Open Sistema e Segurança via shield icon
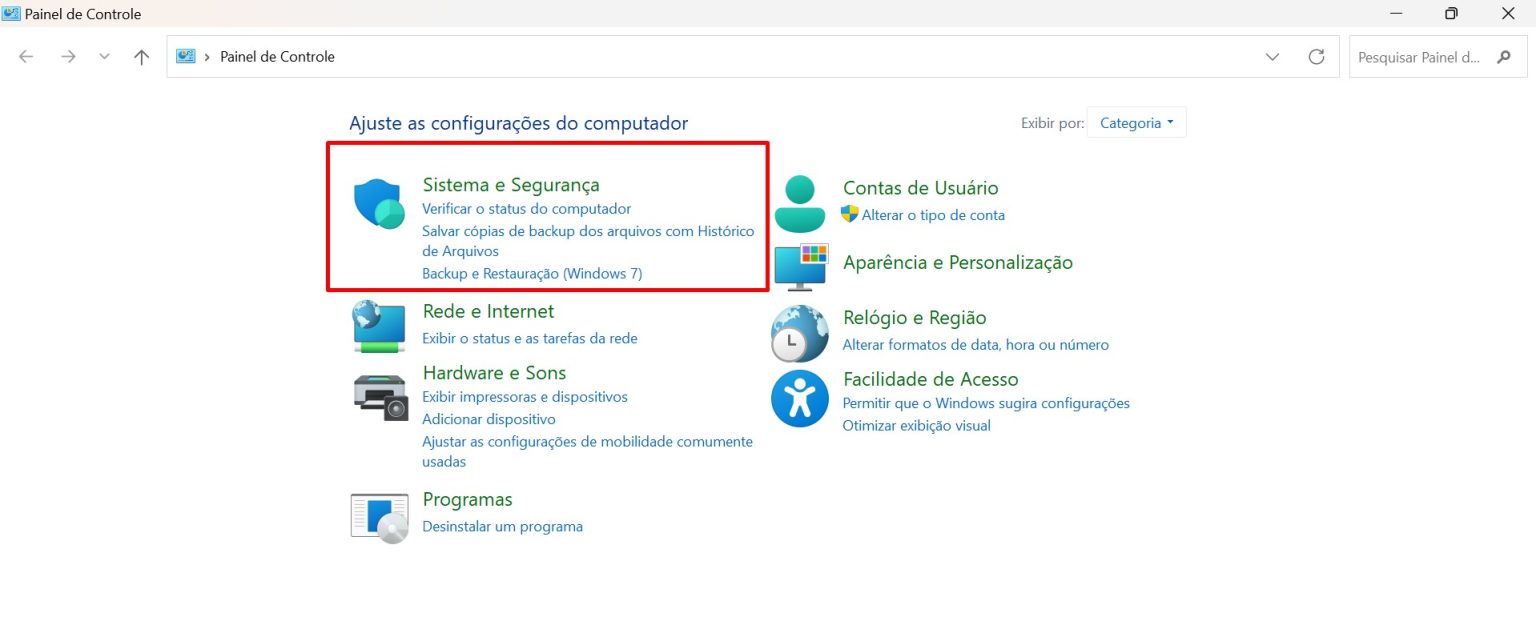Screen dimensions: 1536x641 point(378,203)
